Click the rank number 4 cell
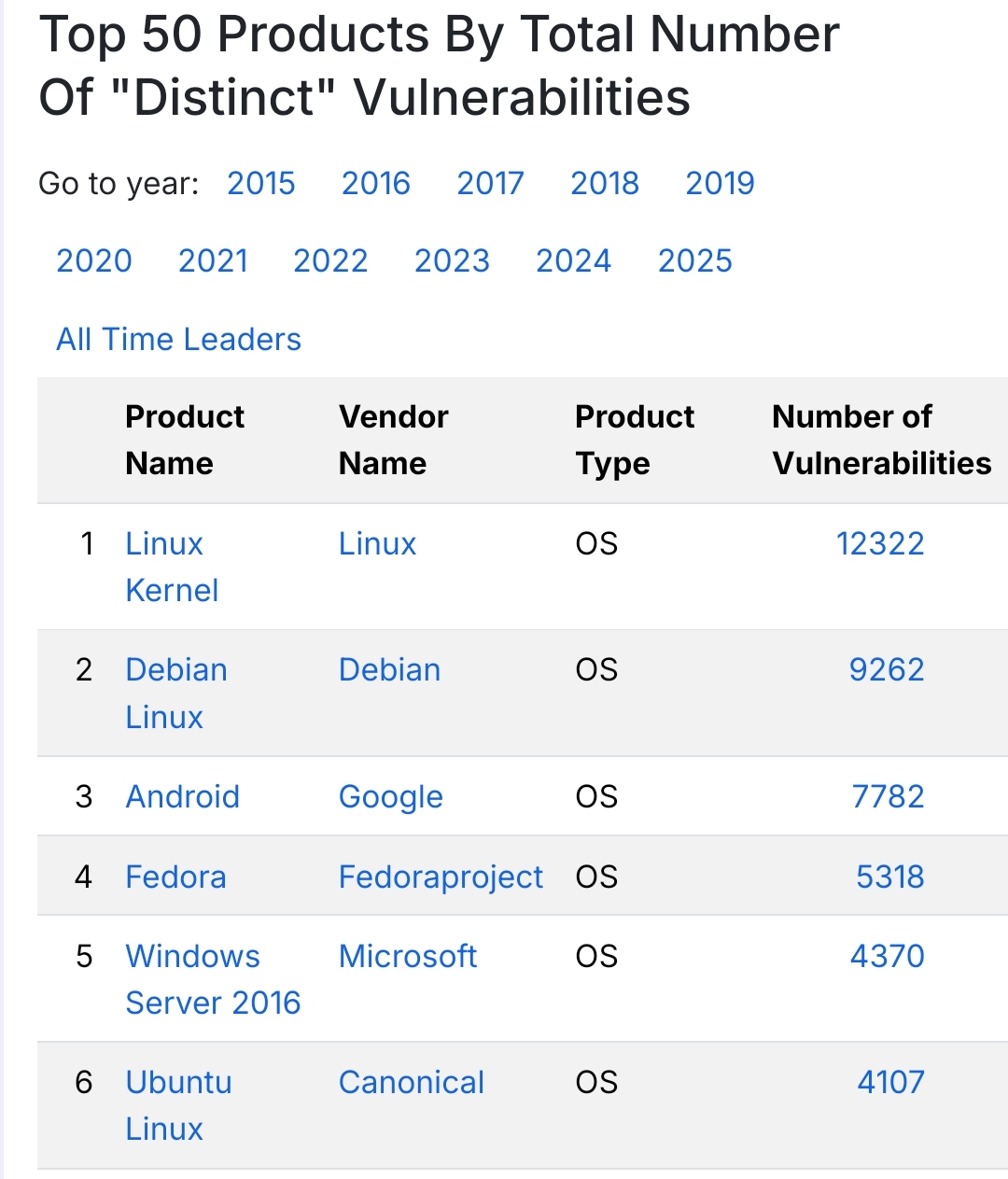Viewport: 1008px width, 1179px height. click(84, 877)
